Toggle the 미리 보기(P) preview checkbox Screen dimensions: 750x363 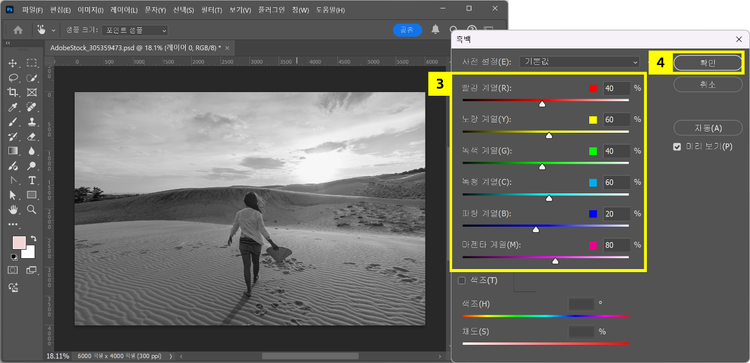[677, 147]
